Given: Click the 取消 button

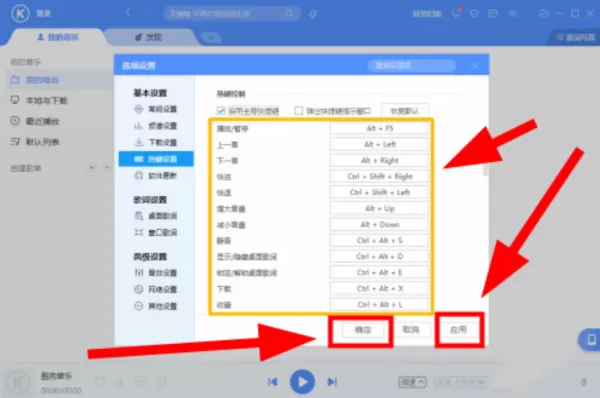Looking at the screenshot, I should [x=411, y=329].
